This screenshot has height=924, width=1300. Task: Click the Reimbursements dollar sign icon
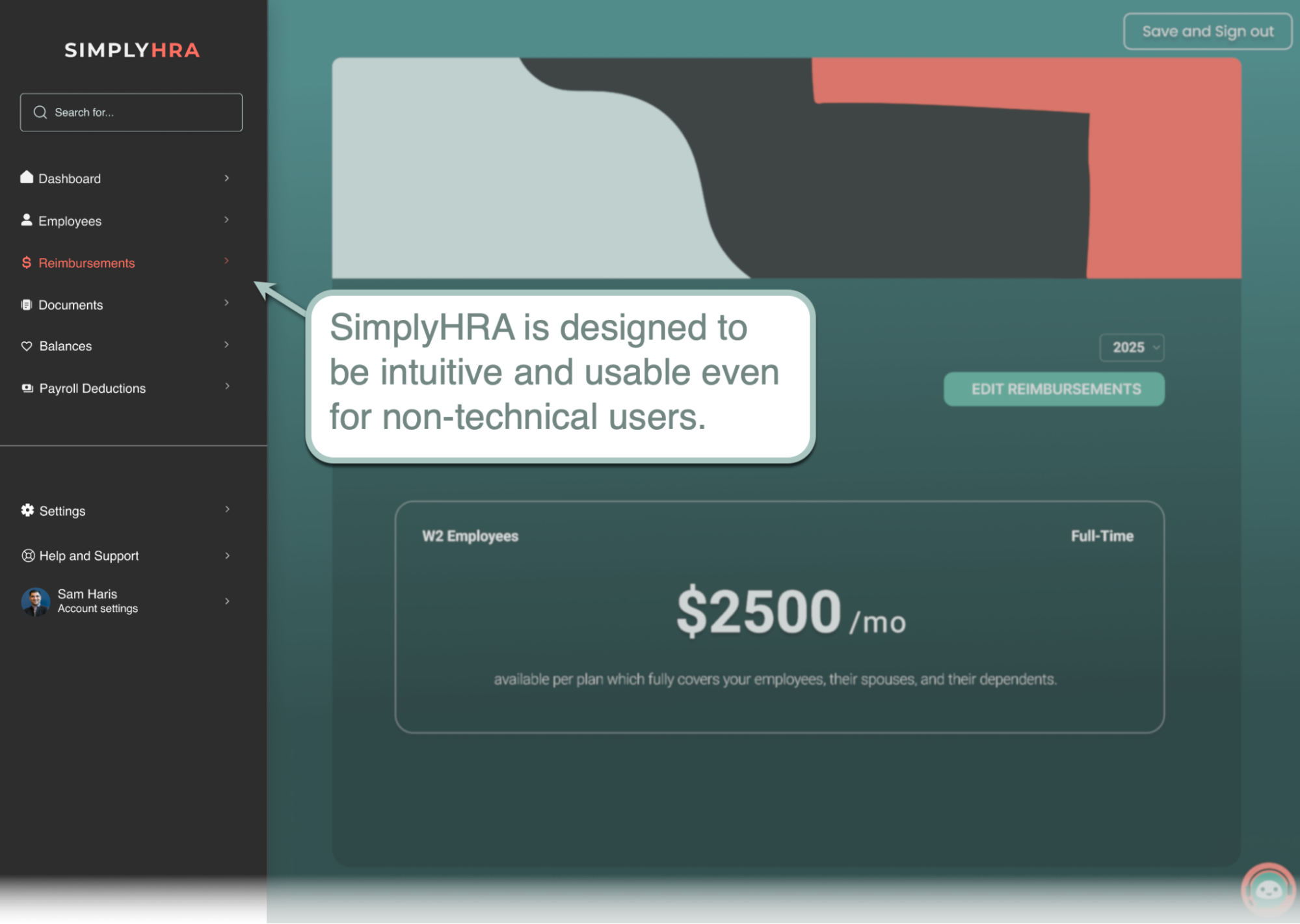[27, 262]
